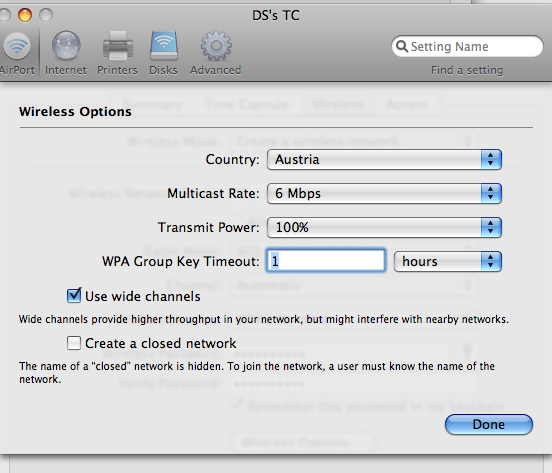Viewport: 552px width, 473px height.
Task: Click the orange minimize window button
Action: click(25, 15)
